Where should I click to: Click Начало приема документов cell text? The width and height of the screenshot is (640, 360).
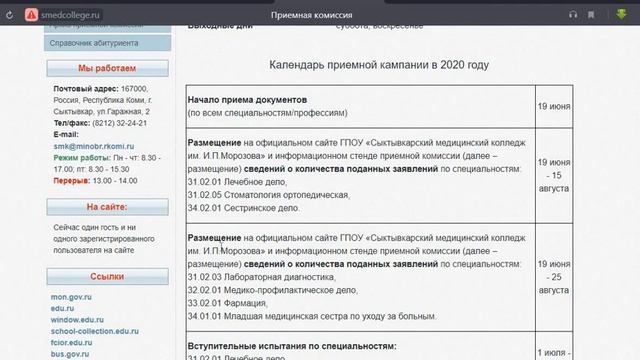point(247,100)
